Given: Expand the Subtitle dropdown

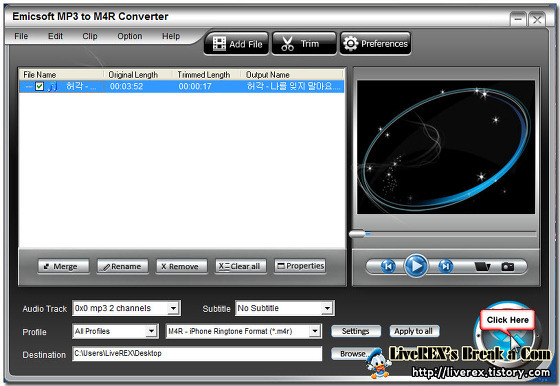Looking at the screenshot, I should coord(327,308).
